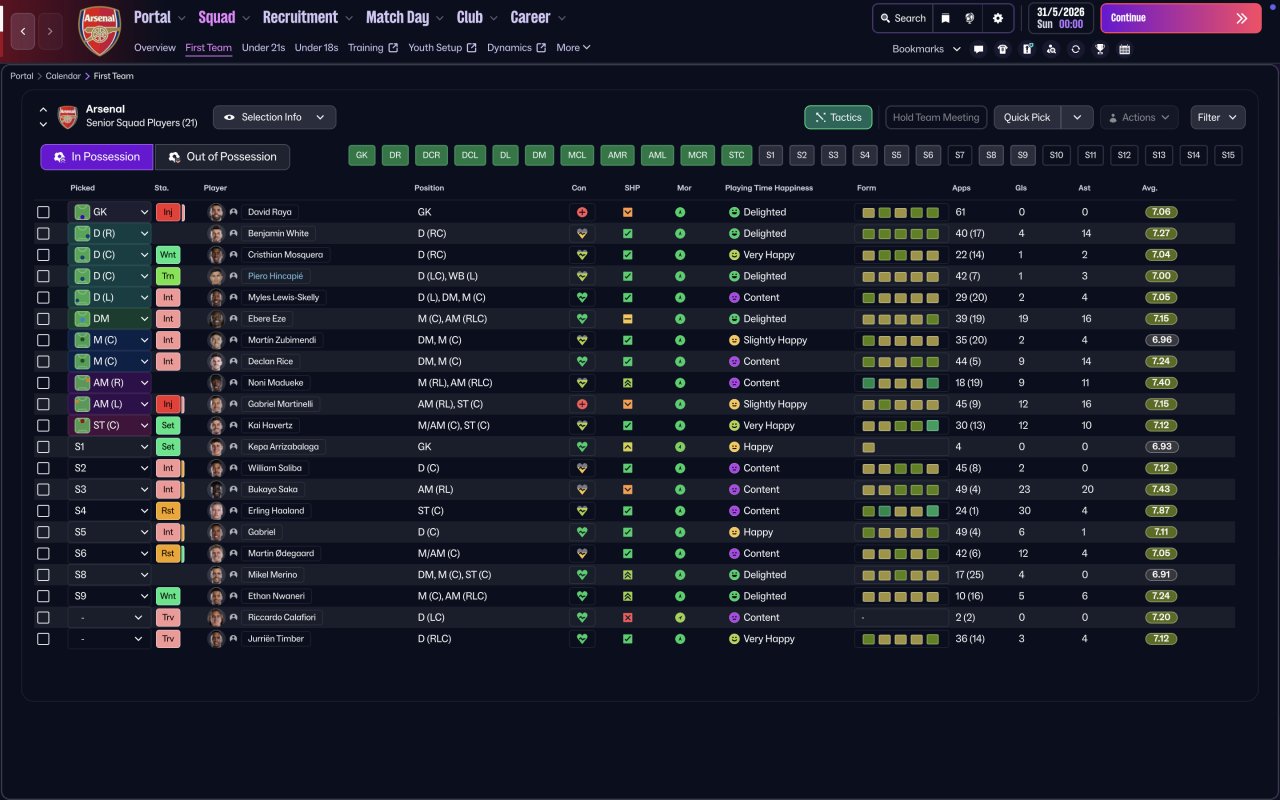Open the shirt icon shortcut
Screen dimensions: 1280x800
[1003, 49]
